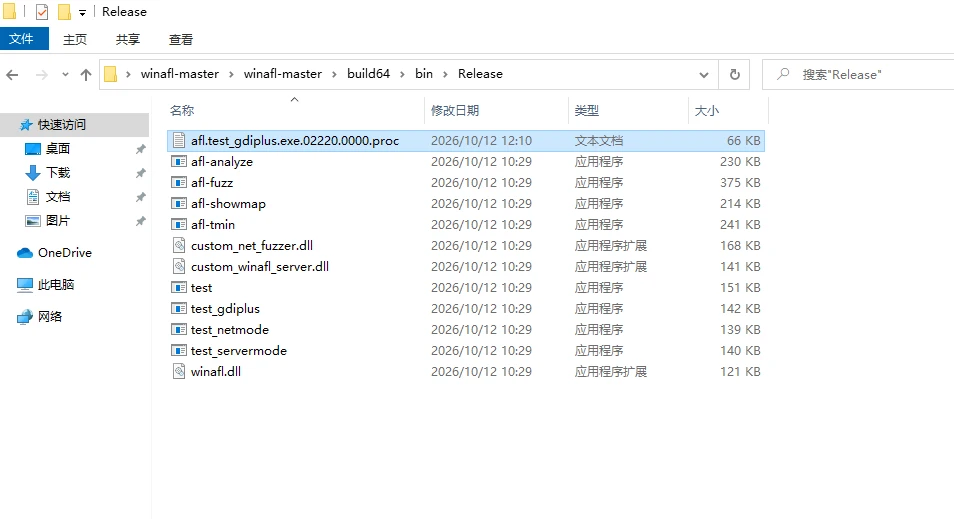Open the address bar history dropdown
The width and height of the screenshot is (954, 519).
[703, 75]
